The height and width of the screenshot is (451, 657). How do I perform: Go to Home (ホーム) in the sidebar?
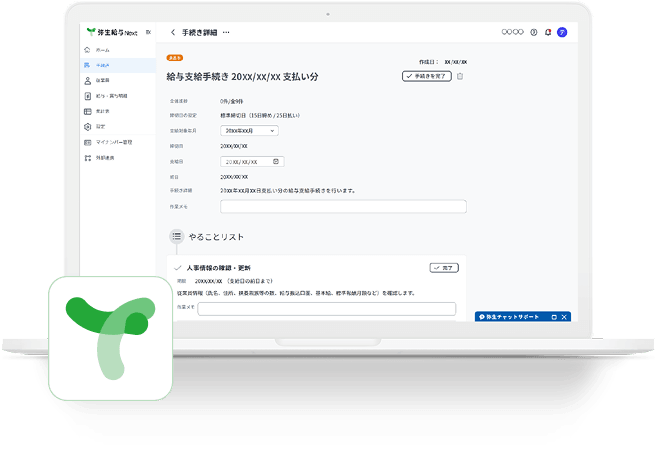117,50
